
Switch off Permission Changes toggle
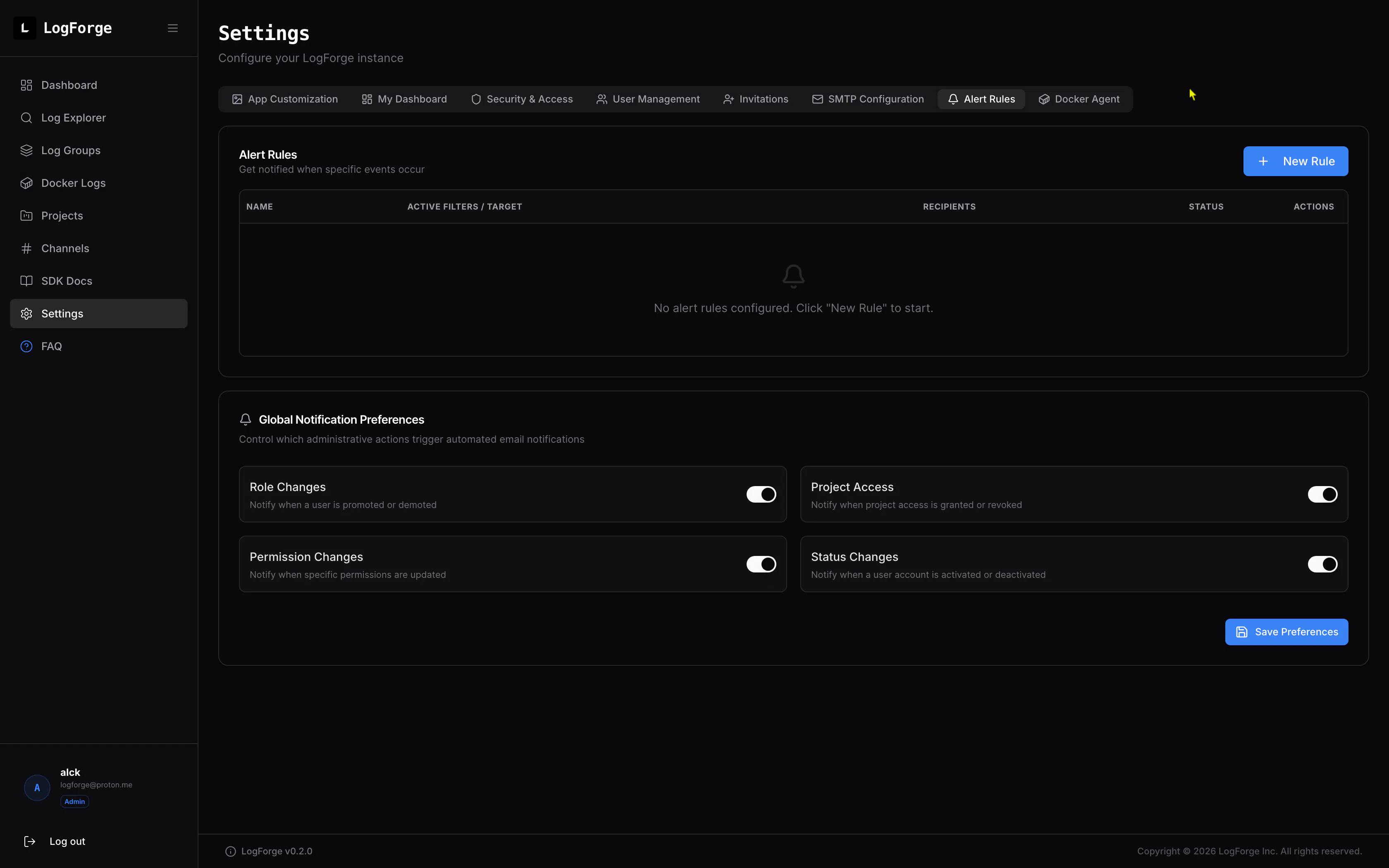point(761,564)
